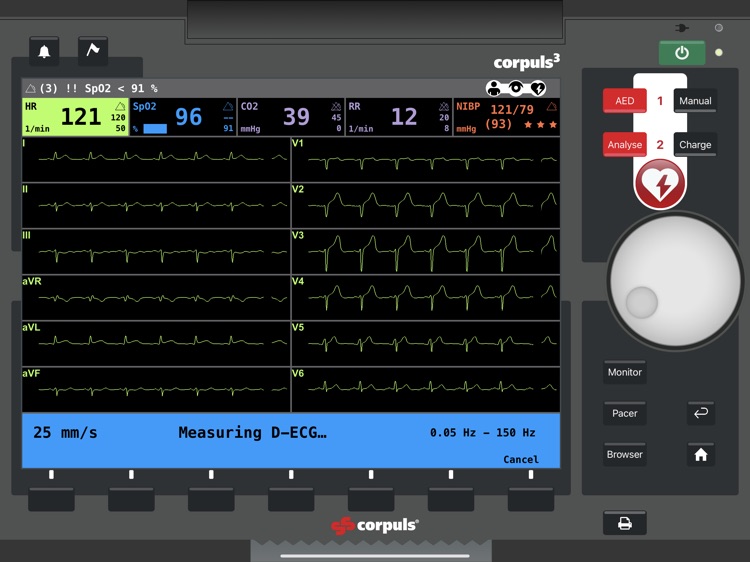Click the first softkey below screen
Image resolution: width=750 pixels, height=562 pixels.
coord(51,499)
